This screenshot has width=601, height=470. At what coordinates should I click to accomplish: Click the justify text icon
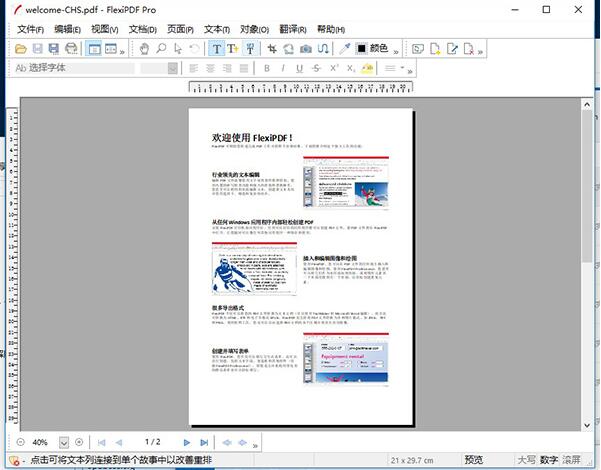[244, 68]
